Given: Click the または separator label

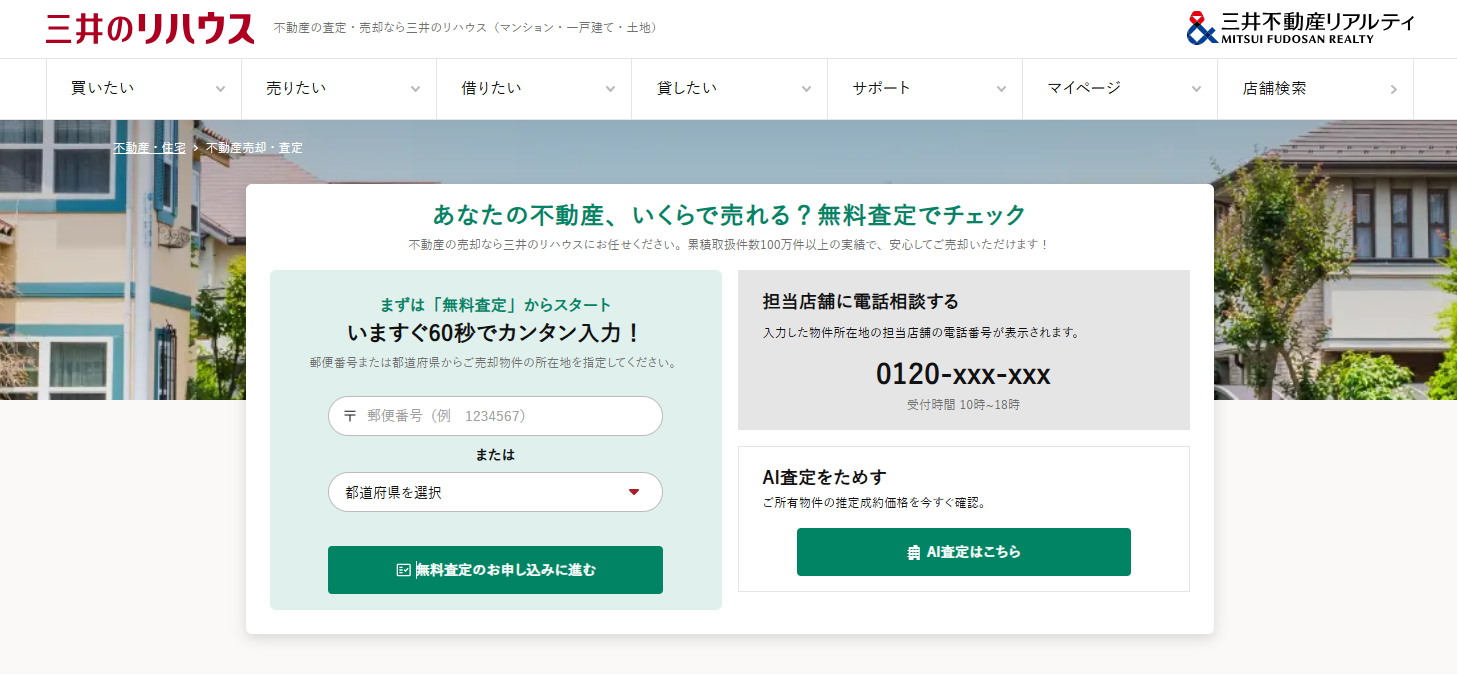Looking at the screenshot, I should click(x=495, y=454).
